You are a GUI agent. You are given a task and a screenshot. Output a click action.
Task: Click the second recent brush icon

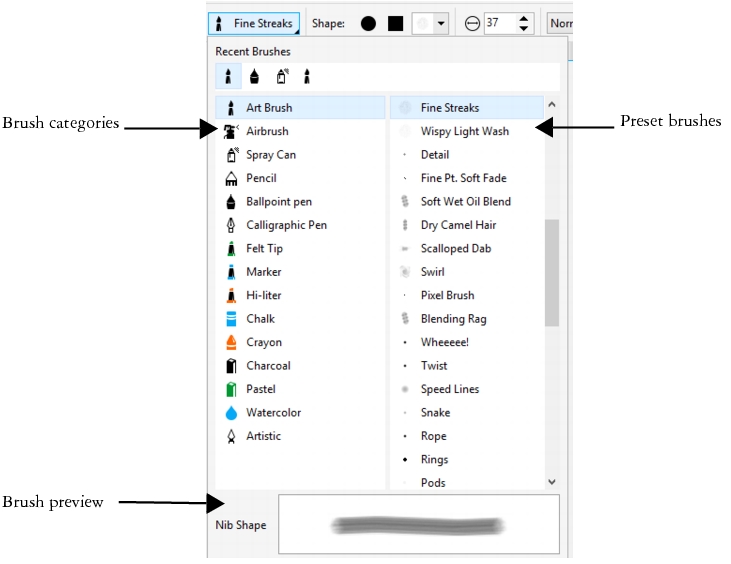[x=254, y=76]
